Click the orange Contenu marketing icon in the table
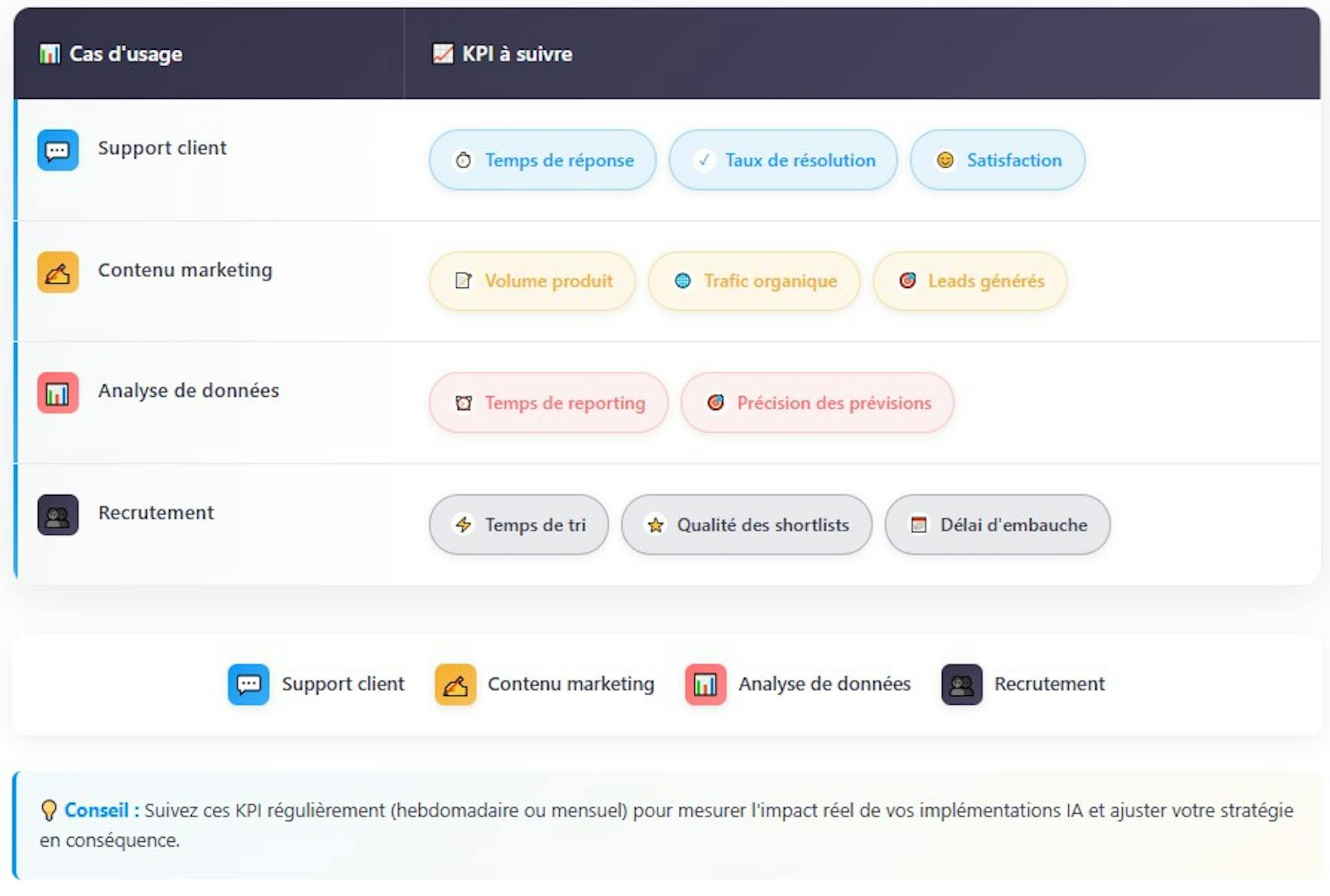Image resolution: width=1330 pixels, height=896 pixels. [x=57, y=272]
